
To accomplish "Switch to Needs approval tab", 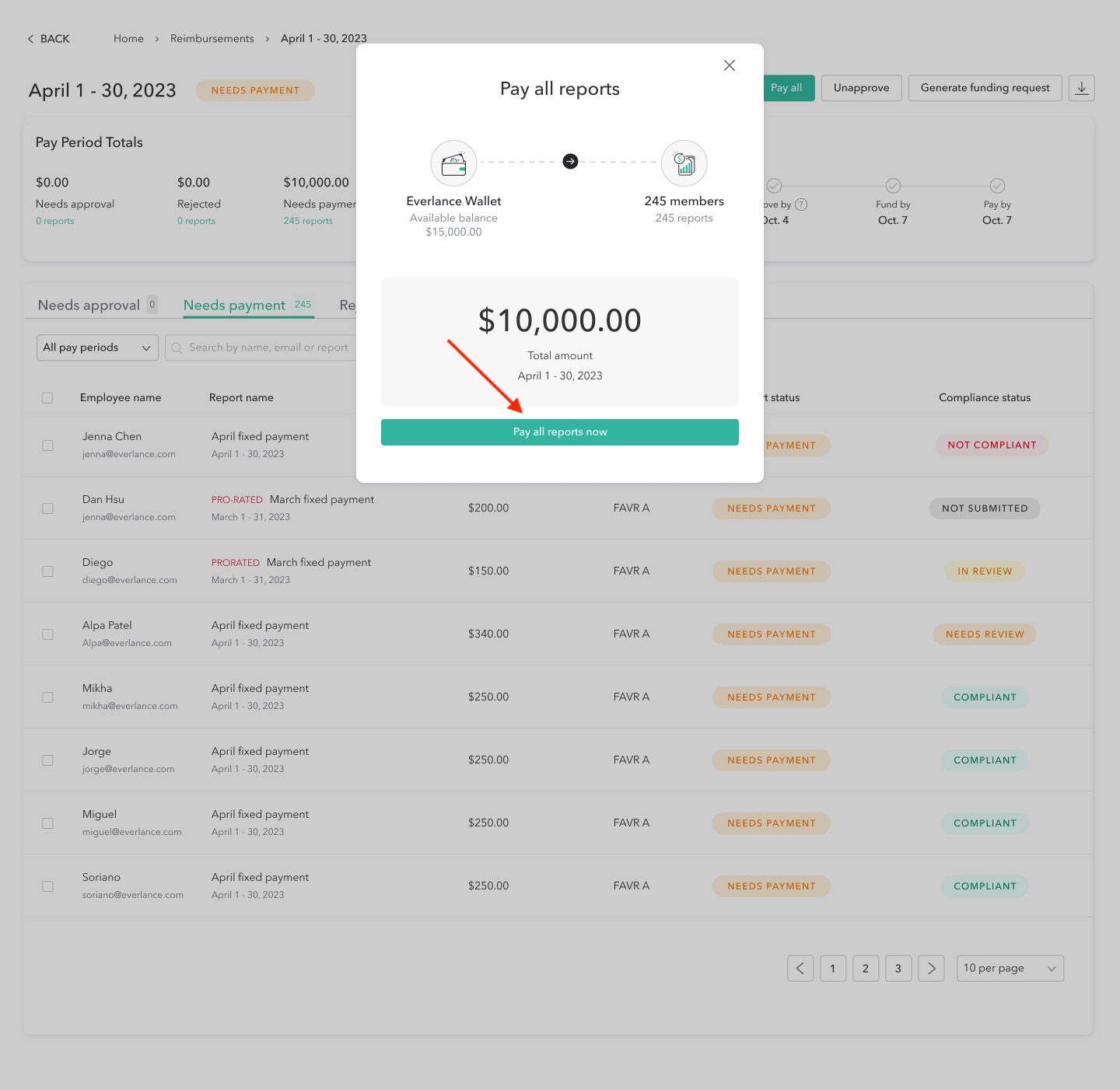I will coord(97,305).
